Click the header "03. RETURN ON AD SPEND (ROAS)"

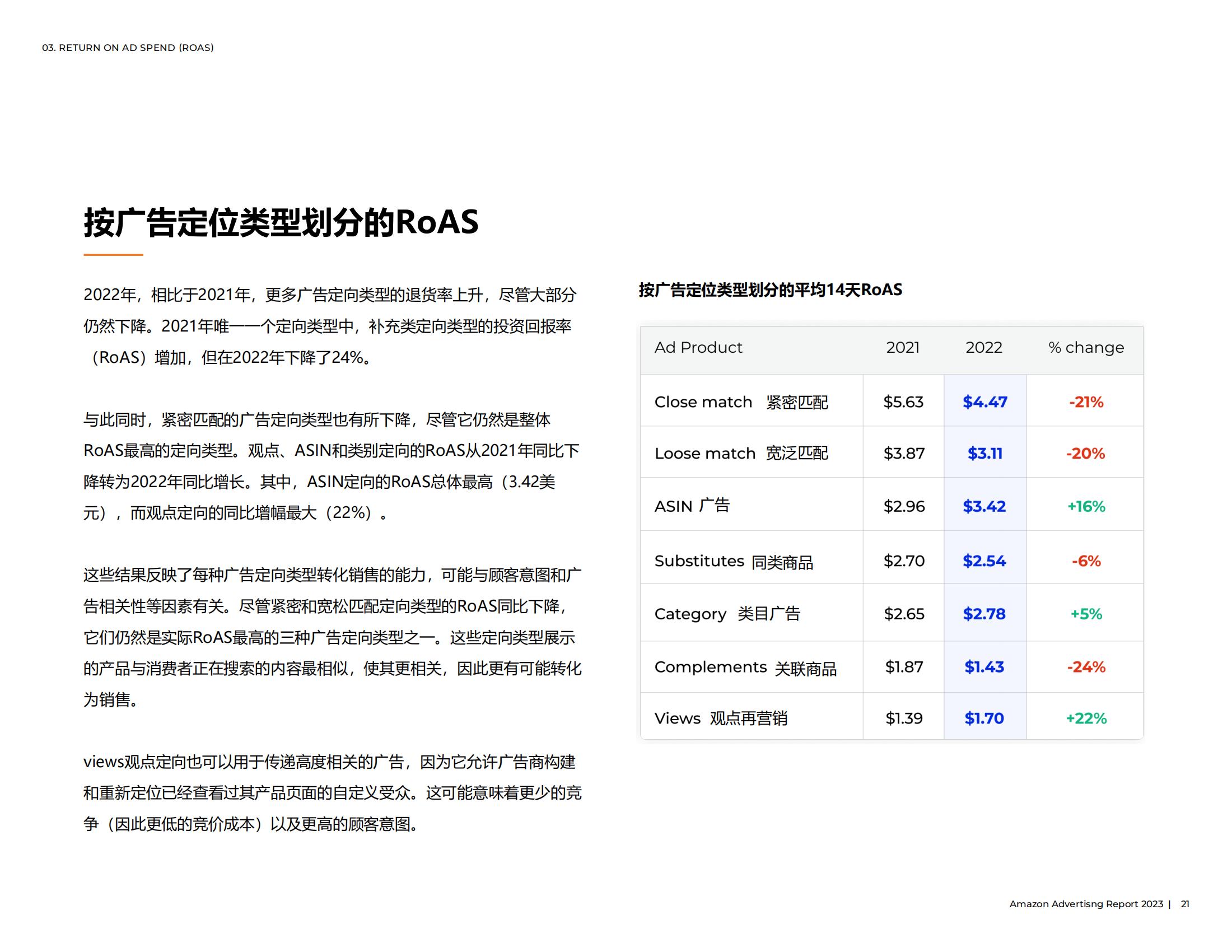pos(128,49)
